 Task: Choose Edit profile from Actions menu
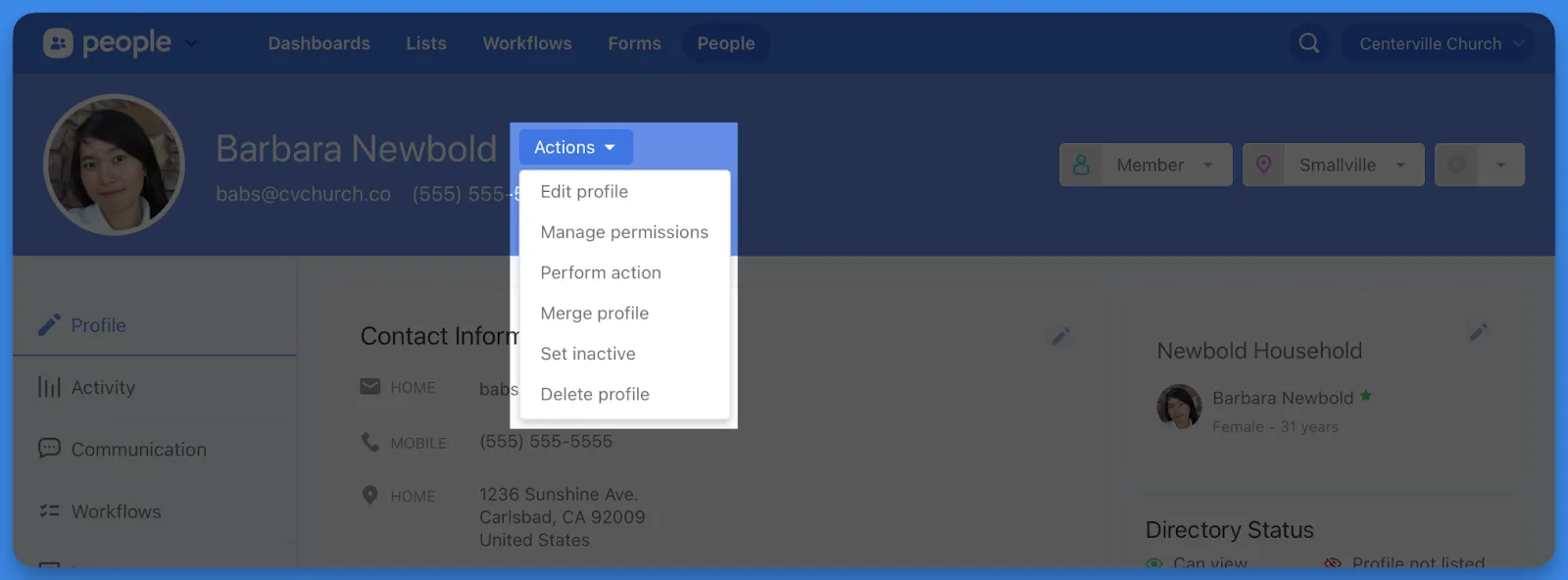(x=584, y=191)
